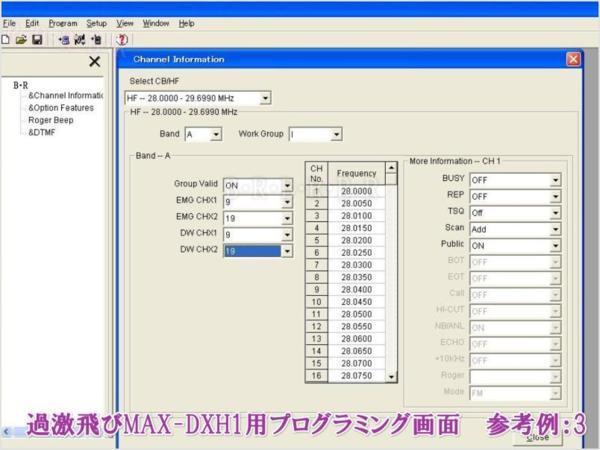Open the Public dropdown

click(x=555, y=246)
